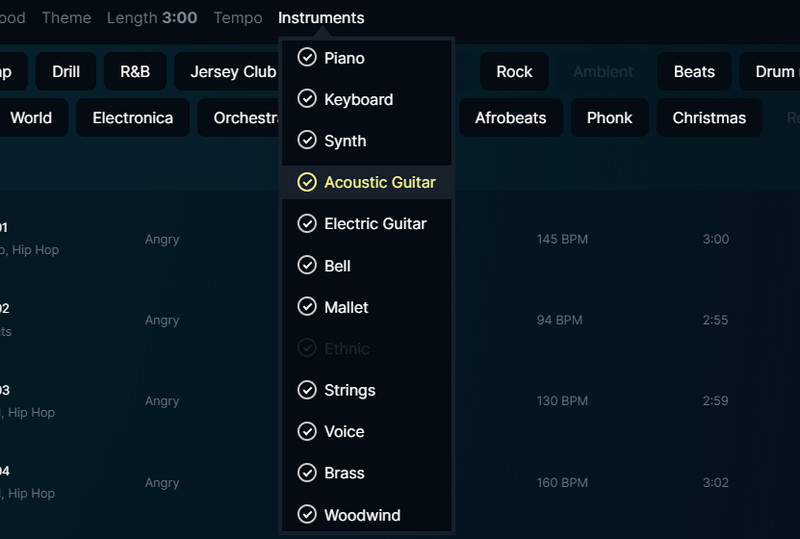Select the 145 BPM track row
This screenshot has width=800, height=539.
click(561, 239)
